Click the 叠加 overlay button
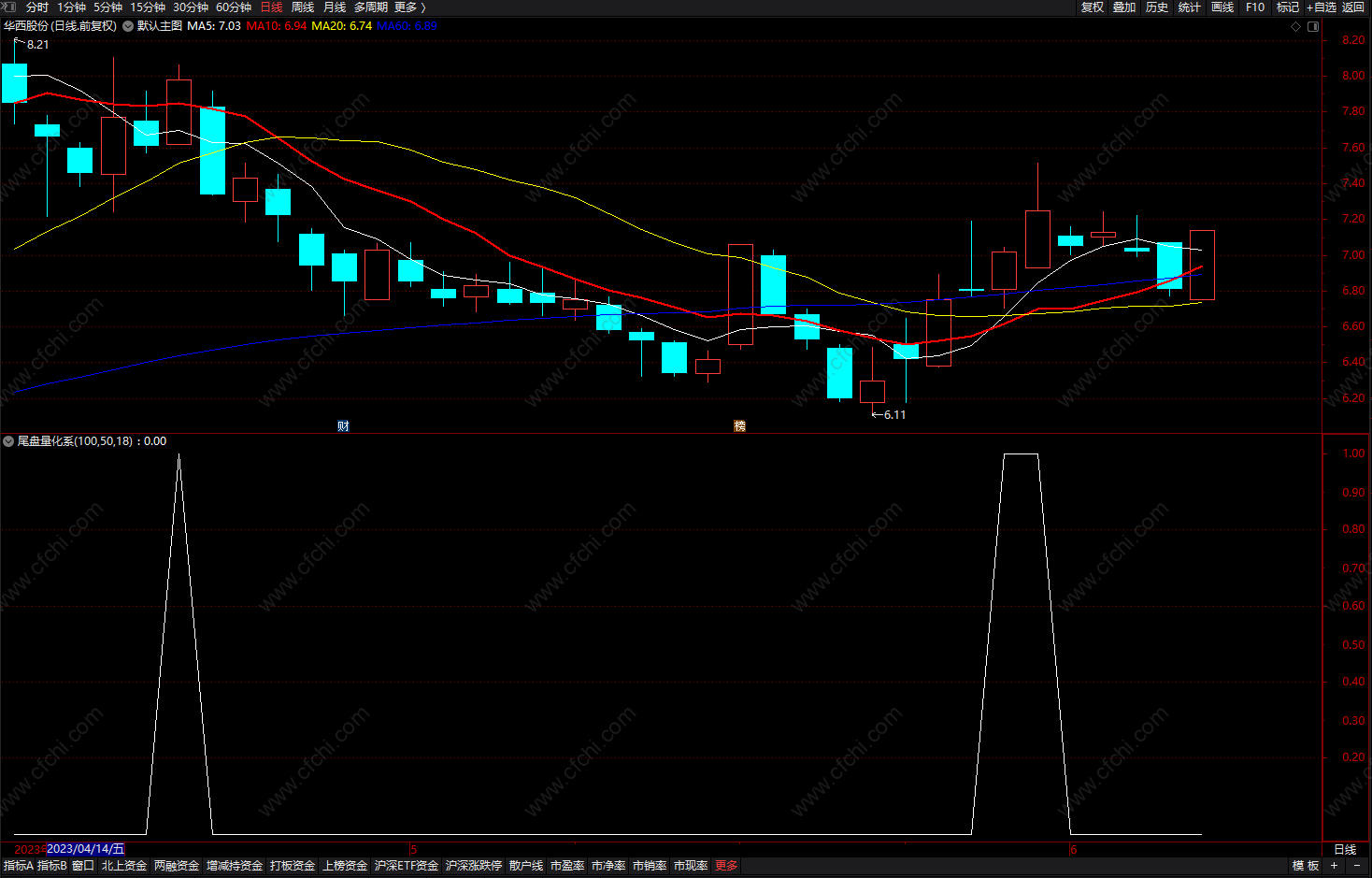Viewport: 1372px width, 878px height. coord(1124,7)
